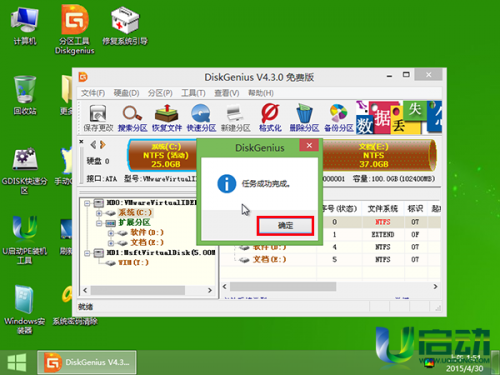Click the 文件系统 column header

click(383, 209)
